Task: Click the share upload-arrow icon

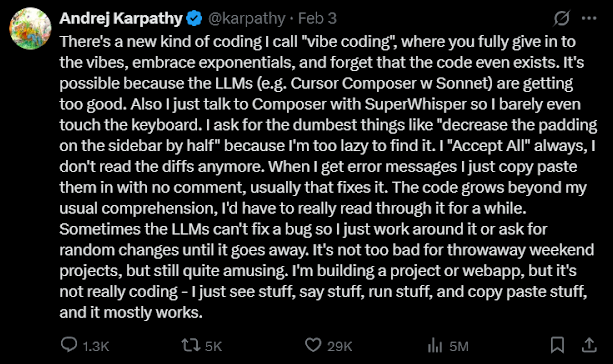Action: (589, 345)
